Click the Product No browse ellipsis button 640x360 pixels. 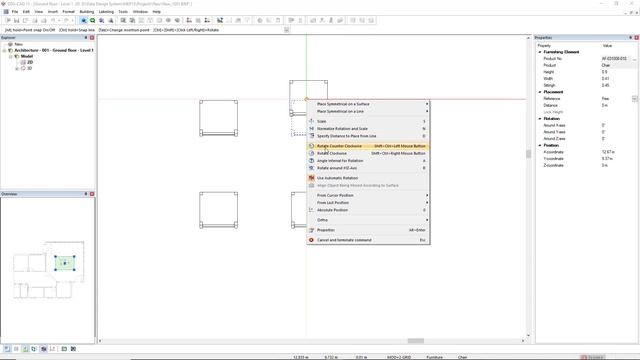point(634,59)
